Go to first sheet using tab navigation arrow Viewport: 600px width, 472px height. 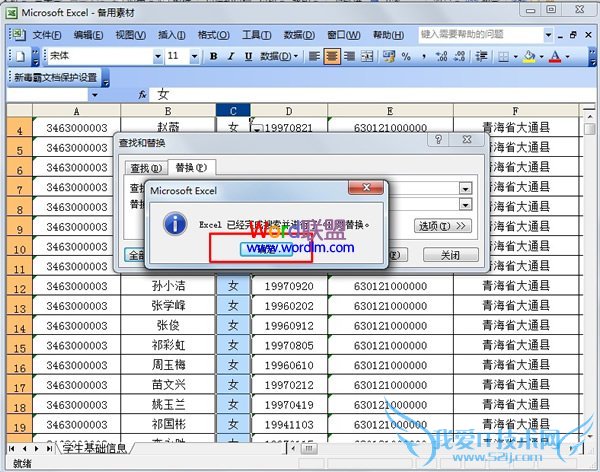click(12, 448)
